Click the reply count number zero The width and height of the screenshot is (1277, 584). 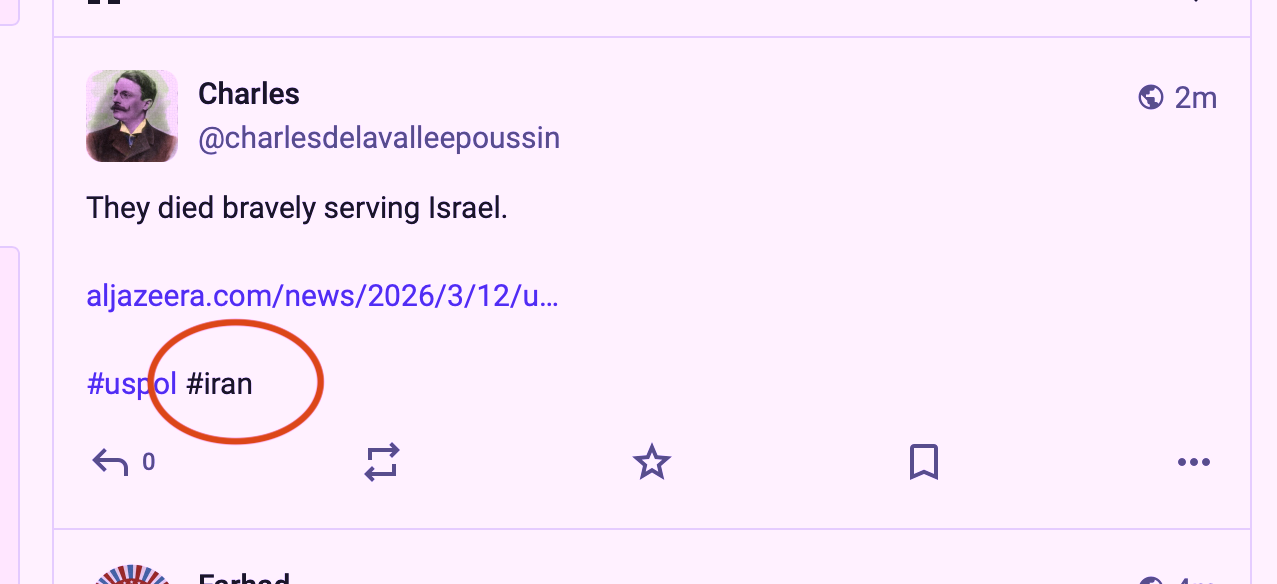(148, 462)
